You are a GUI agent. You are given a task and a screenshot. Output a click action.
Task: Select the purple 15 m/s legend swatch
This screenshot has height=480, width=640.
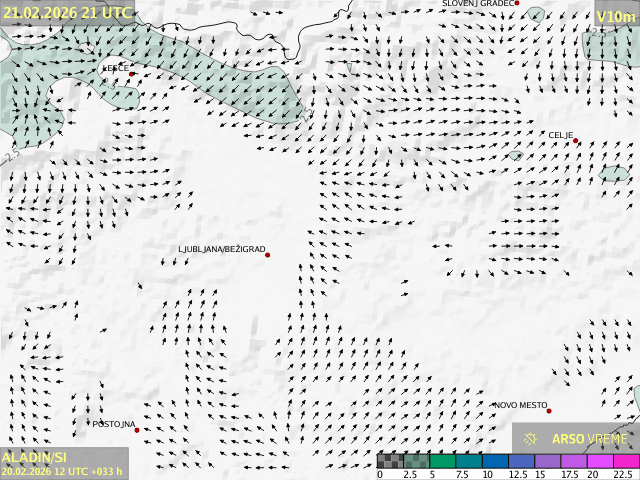point(547,461)
